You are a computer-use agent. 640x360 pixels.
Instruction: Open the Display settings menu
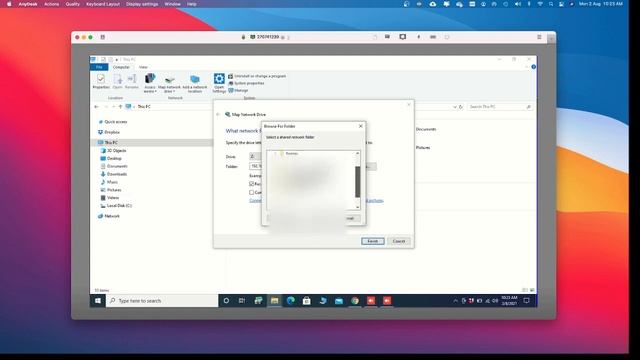pos(142,4)
